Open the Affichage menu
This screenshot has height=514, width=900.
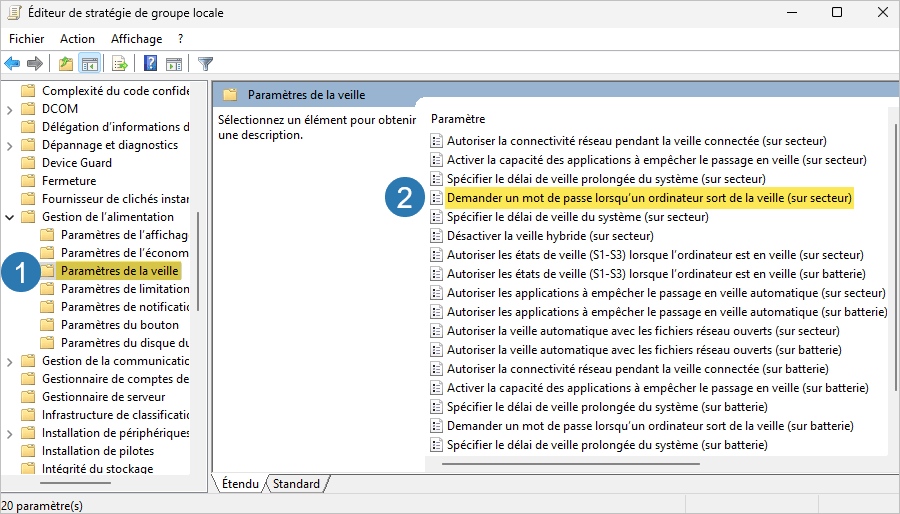coord(136,39)
